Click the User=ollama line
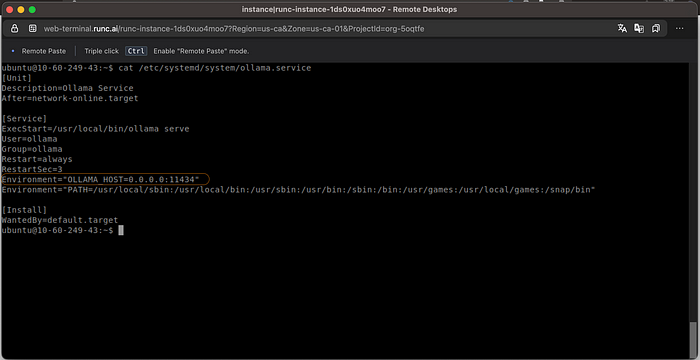Viewport: 700px width, 360px height. (x=29, y=139)
